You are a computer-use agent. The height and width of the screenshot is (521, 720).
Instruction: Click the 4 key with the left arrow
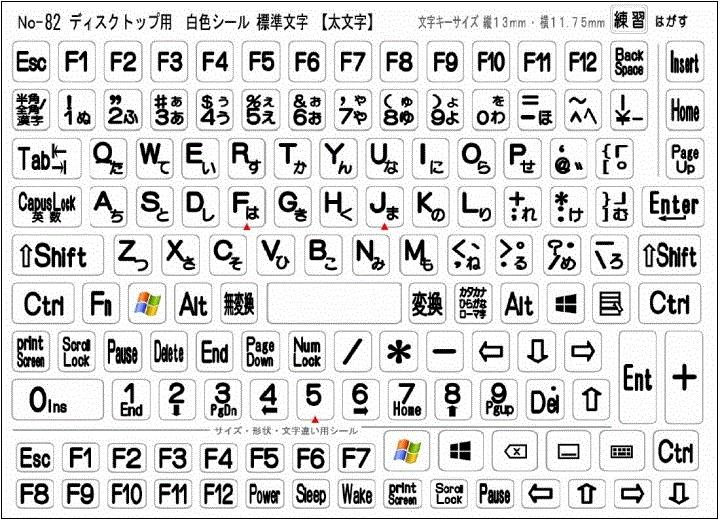(269, 399)
